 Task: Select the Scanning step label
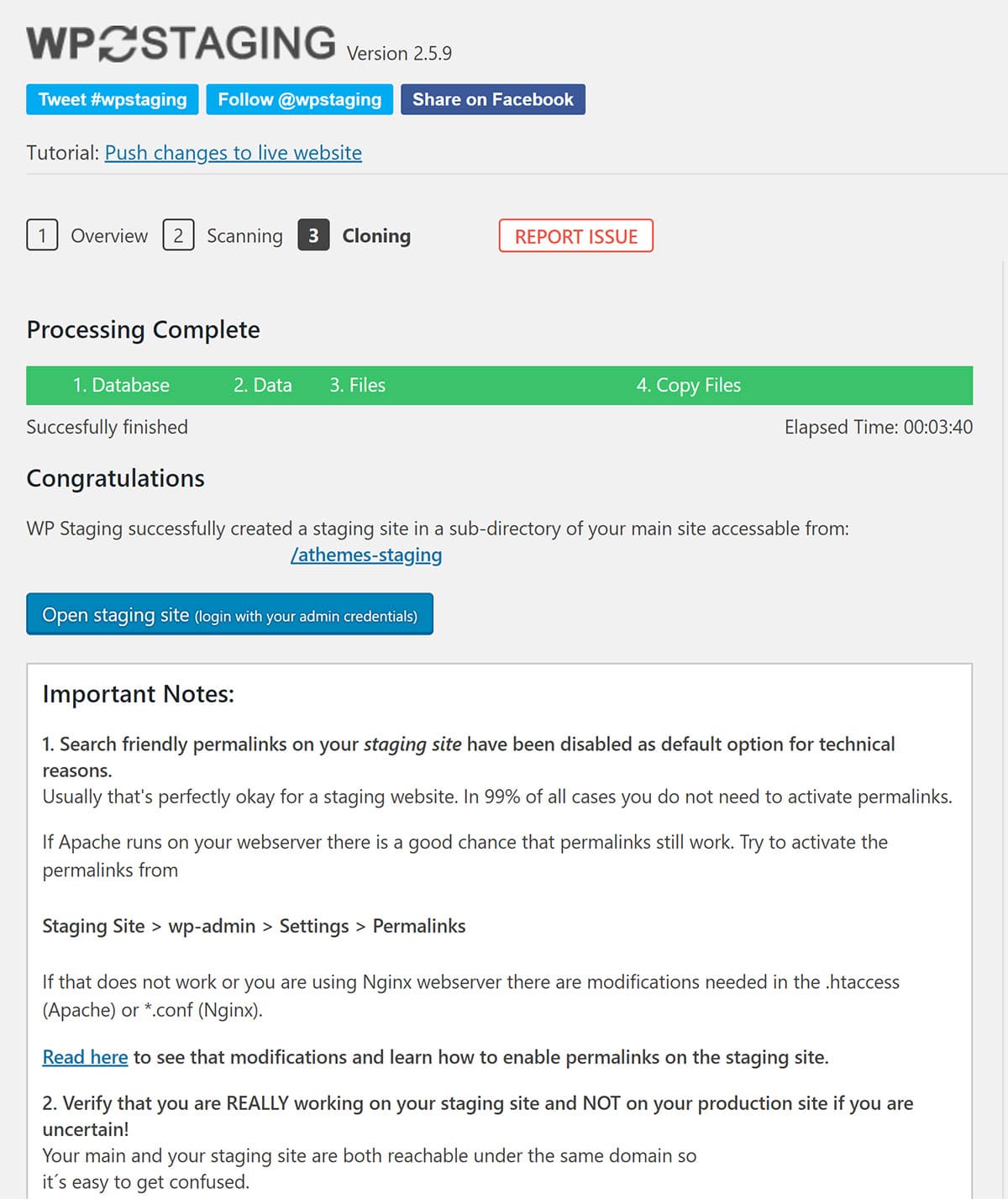click(244, 236)
